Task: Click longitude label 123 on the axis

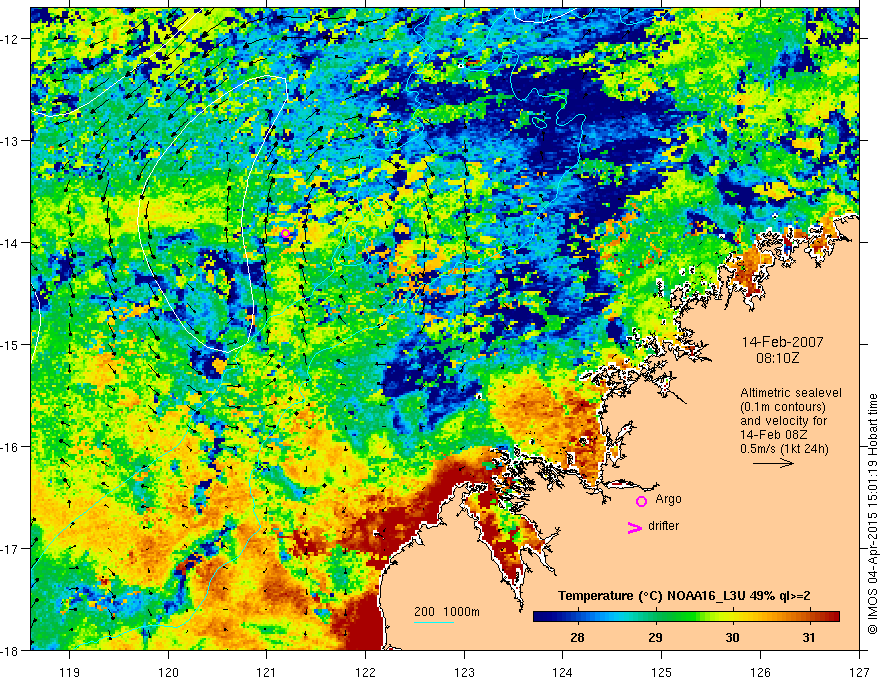Action: (464, 672)
